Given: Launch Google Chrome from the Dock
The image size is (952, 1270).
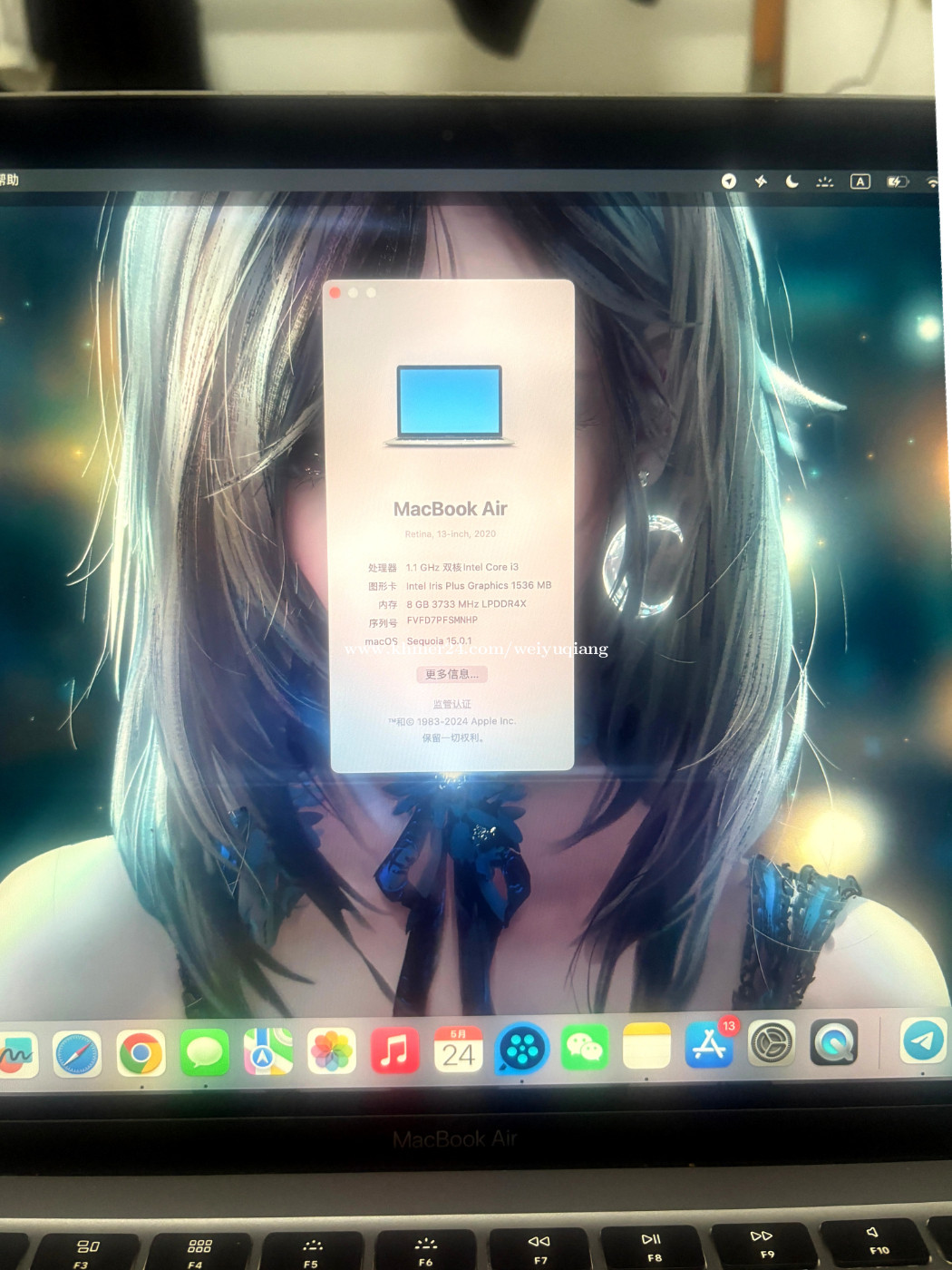Looking at the screenshot, I should pos(141,1053).
